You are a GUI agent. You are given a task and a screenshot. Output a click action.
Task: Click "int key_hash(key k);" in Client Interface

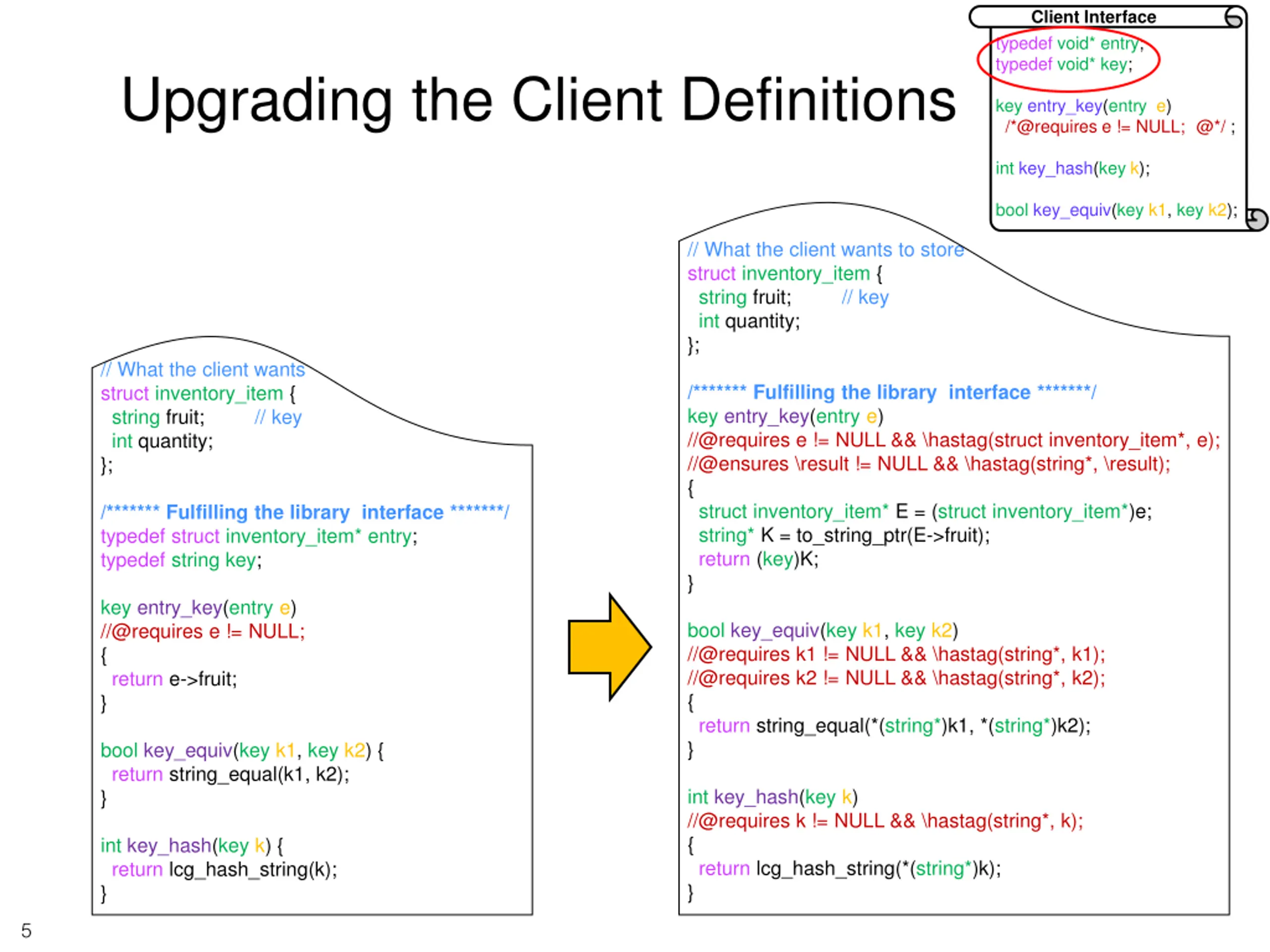click(x=1073, y=168)
